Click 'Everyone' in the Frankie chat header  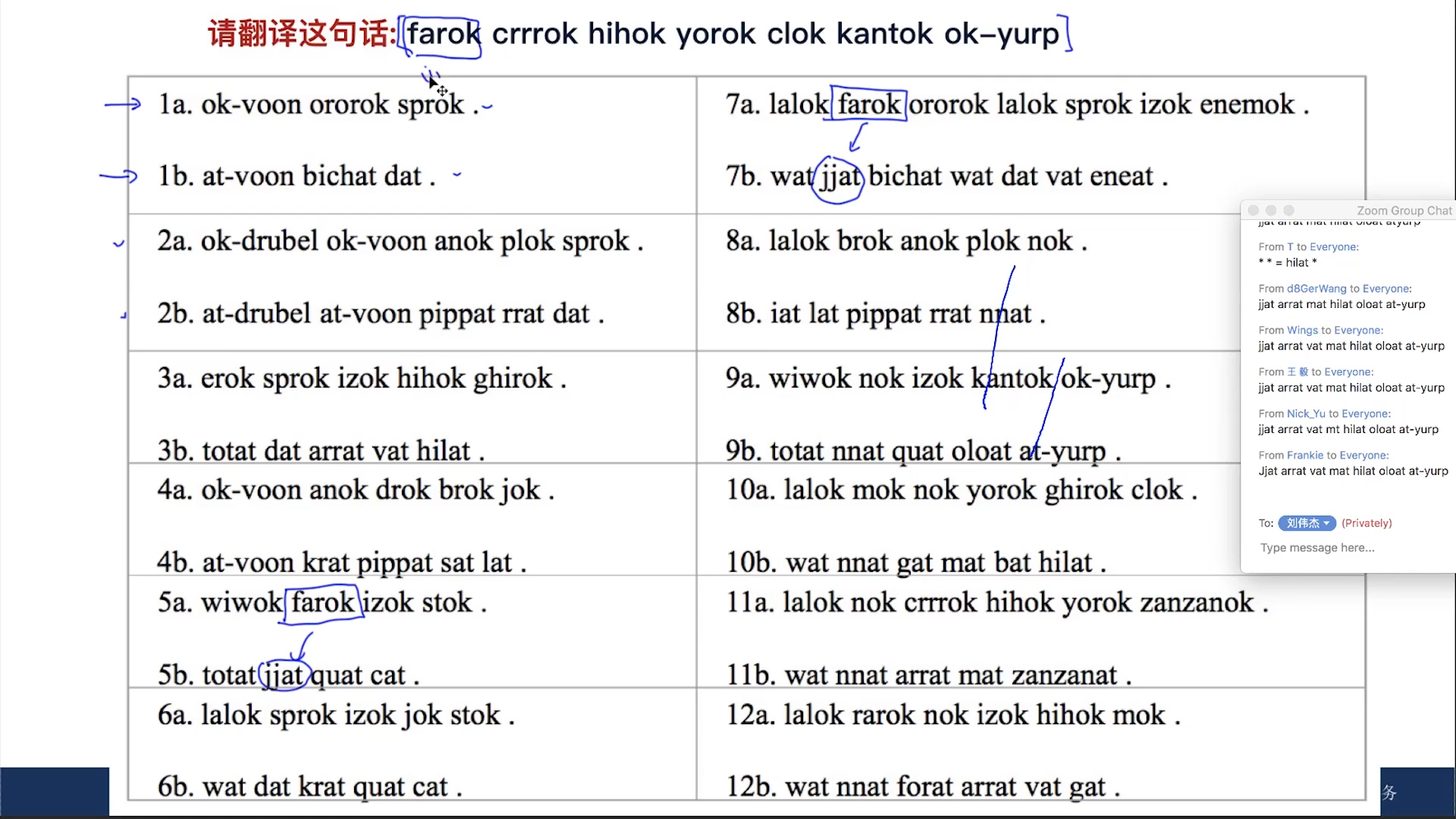point(1364,456)
